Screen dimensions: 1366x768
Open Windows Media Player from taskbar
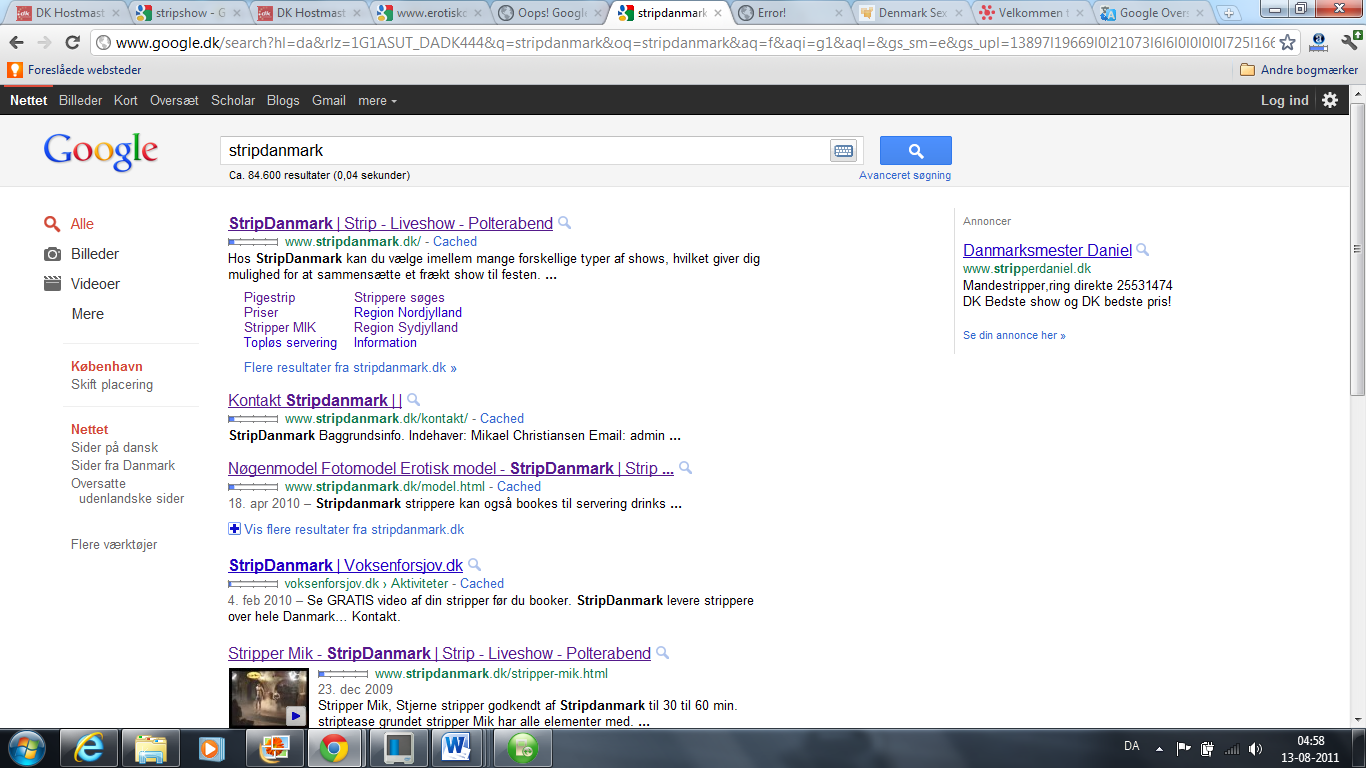[210, 748]
